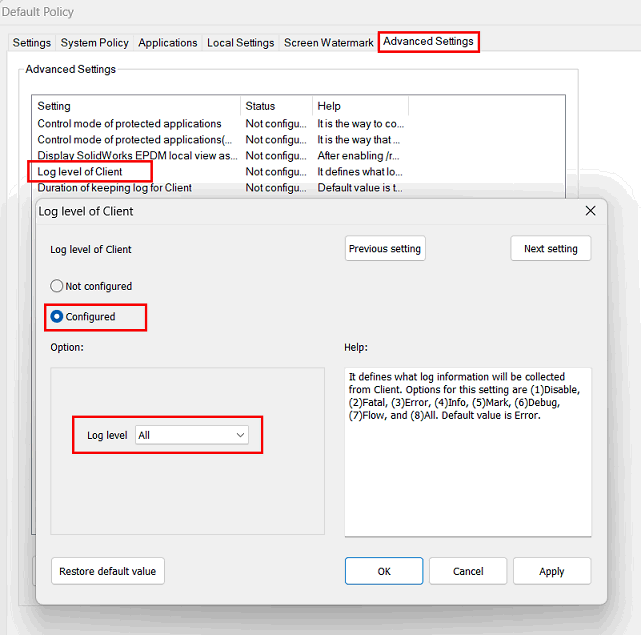Sort list by the Status column header
This screenshot has height=635, width=641.
276,106
